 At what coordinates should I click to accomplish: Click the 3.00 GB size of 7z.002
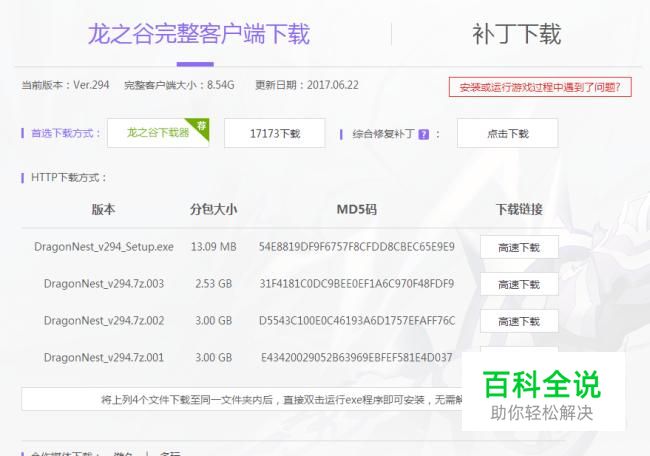pyautogui.click(x=213, y=321)
